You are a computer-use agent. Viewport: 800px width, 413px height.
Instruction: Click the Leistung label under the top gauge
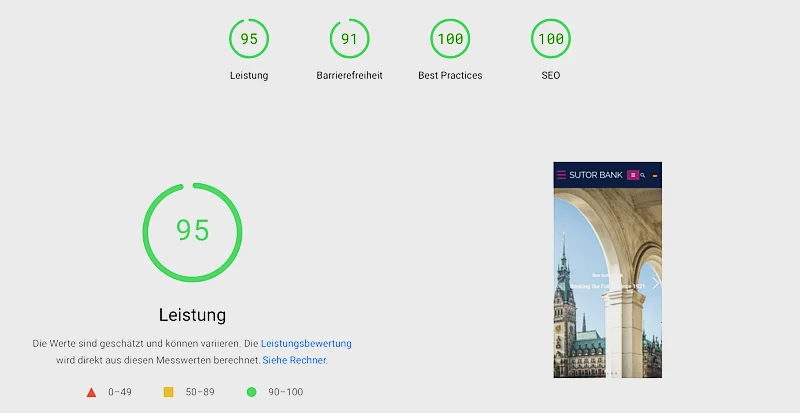pyautogui.click(x=249, y=76)
